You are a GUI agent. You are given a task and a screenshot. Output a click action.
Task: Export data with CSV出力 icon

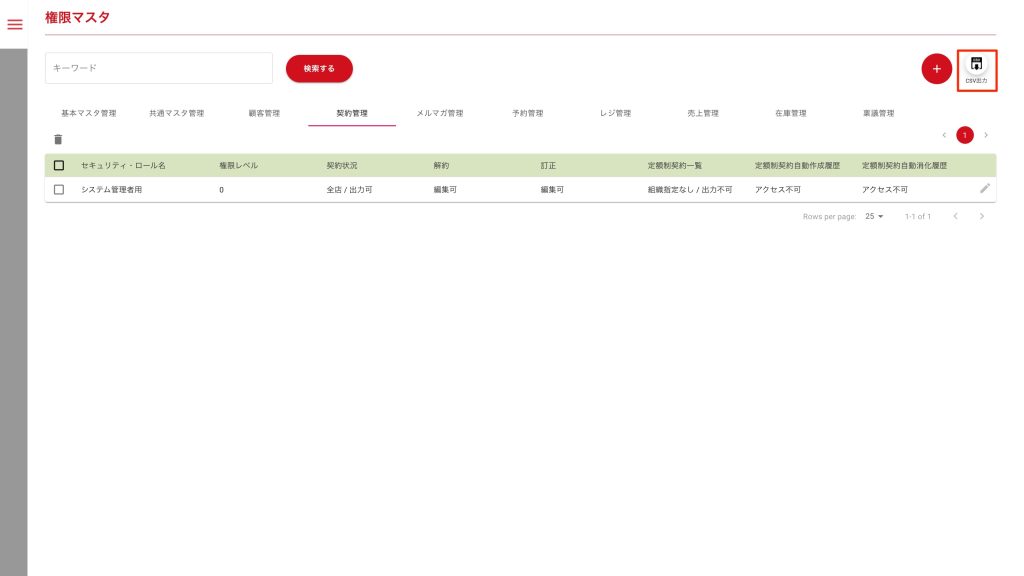tap(976, 69)
